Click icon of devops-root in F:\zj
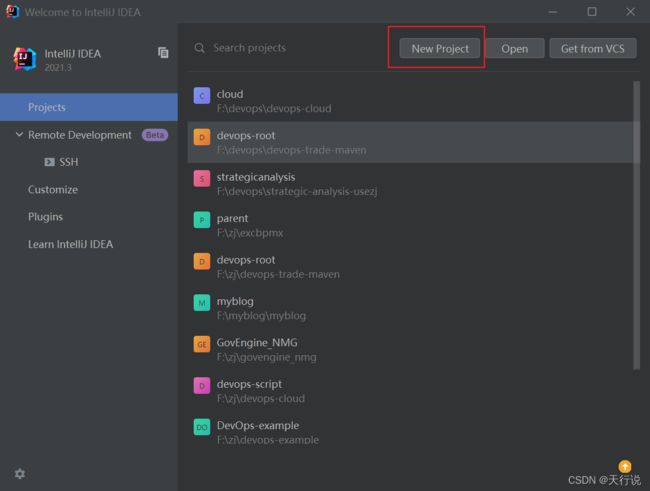Viewport: 650px width, 491px height. 202,261
